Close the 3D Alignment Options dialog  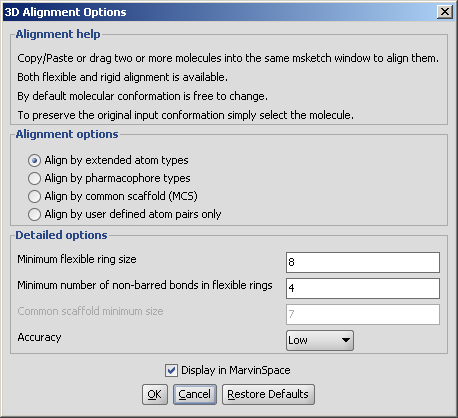click(445, 12)
